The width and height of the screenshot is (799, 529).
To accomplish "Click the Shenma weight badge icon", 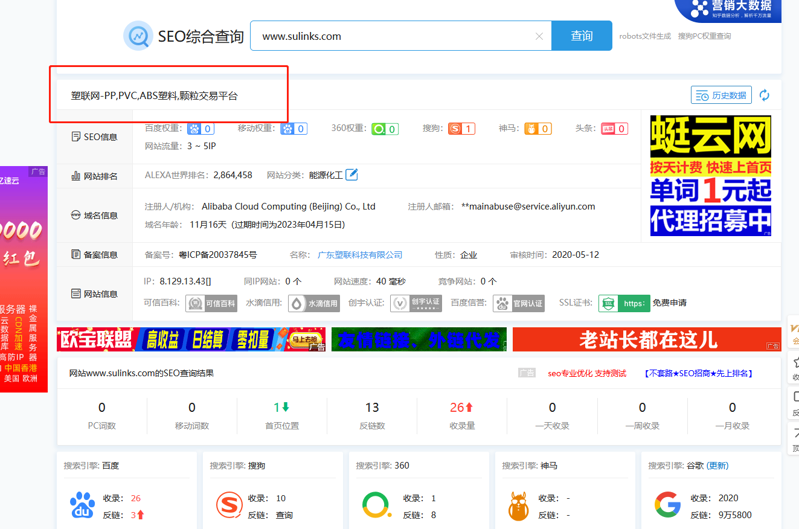I will [538, 129].
